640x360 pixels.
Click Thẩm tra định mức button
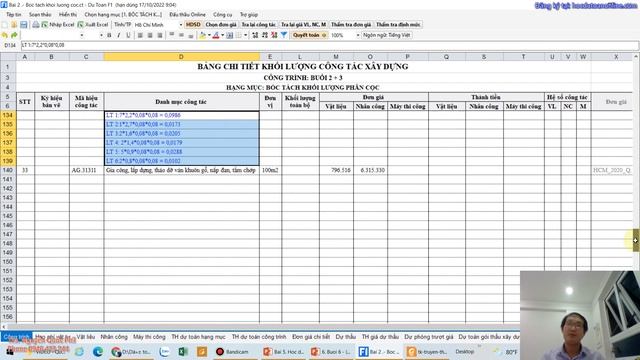[x=398, y=25]
